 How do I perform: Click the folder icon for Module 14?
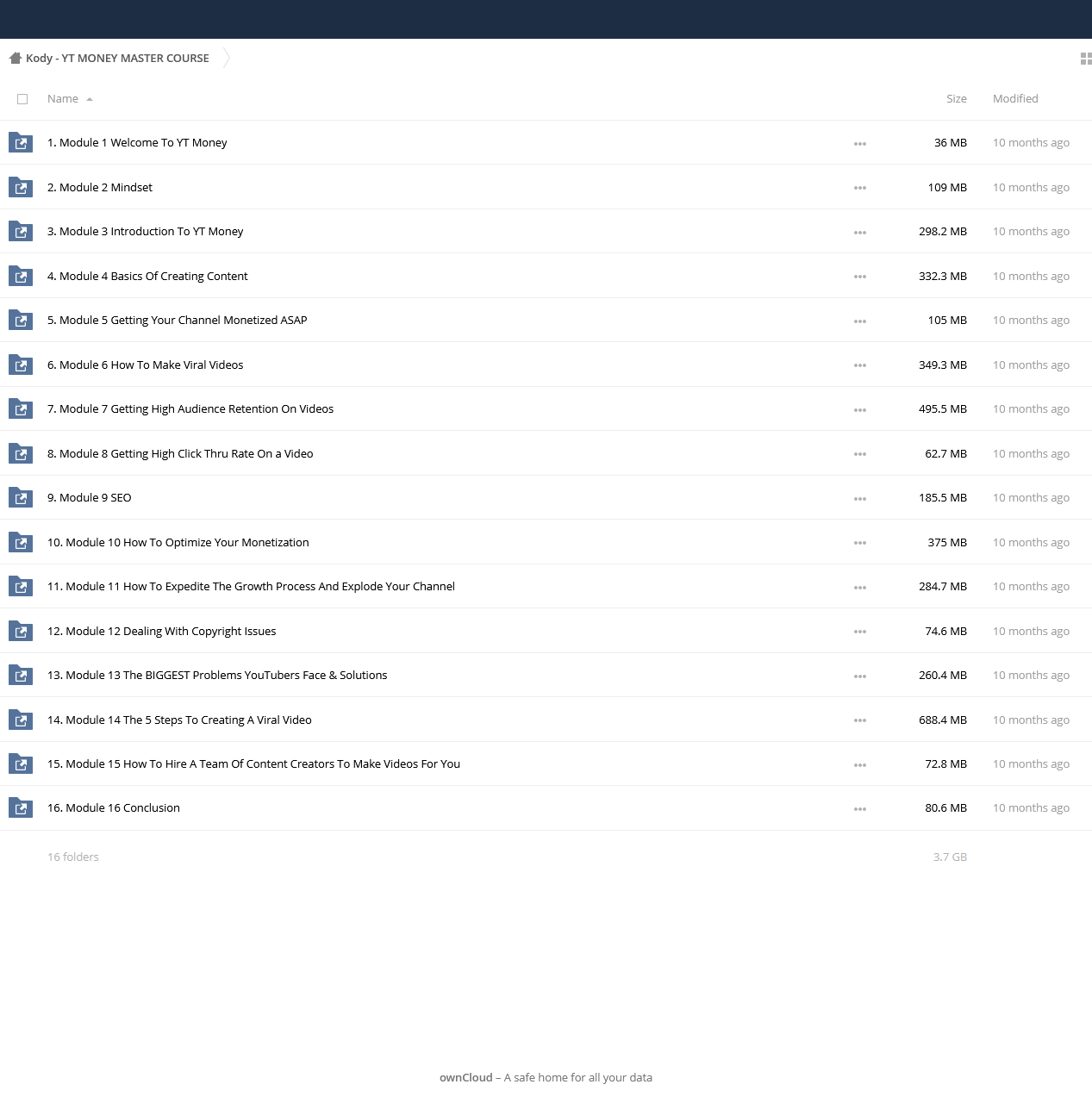(x=21, y=720)
